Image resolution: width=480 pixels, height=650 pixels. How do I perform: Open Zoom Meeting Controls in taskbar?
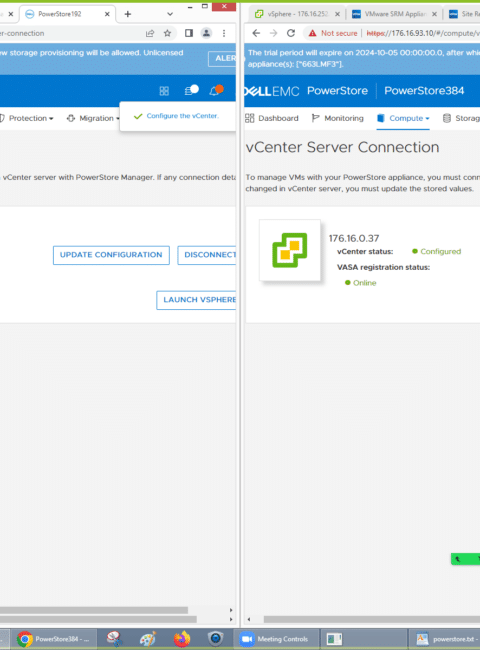tap(277, 639)
